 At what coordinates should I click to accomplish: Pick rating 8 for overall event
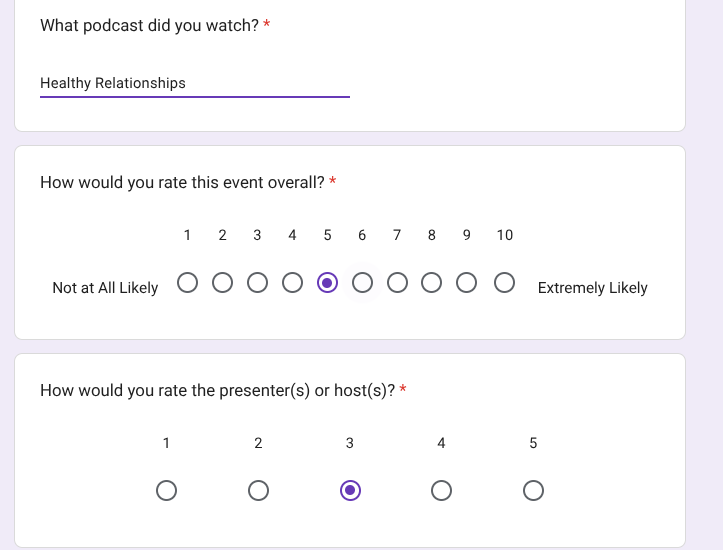432,283
